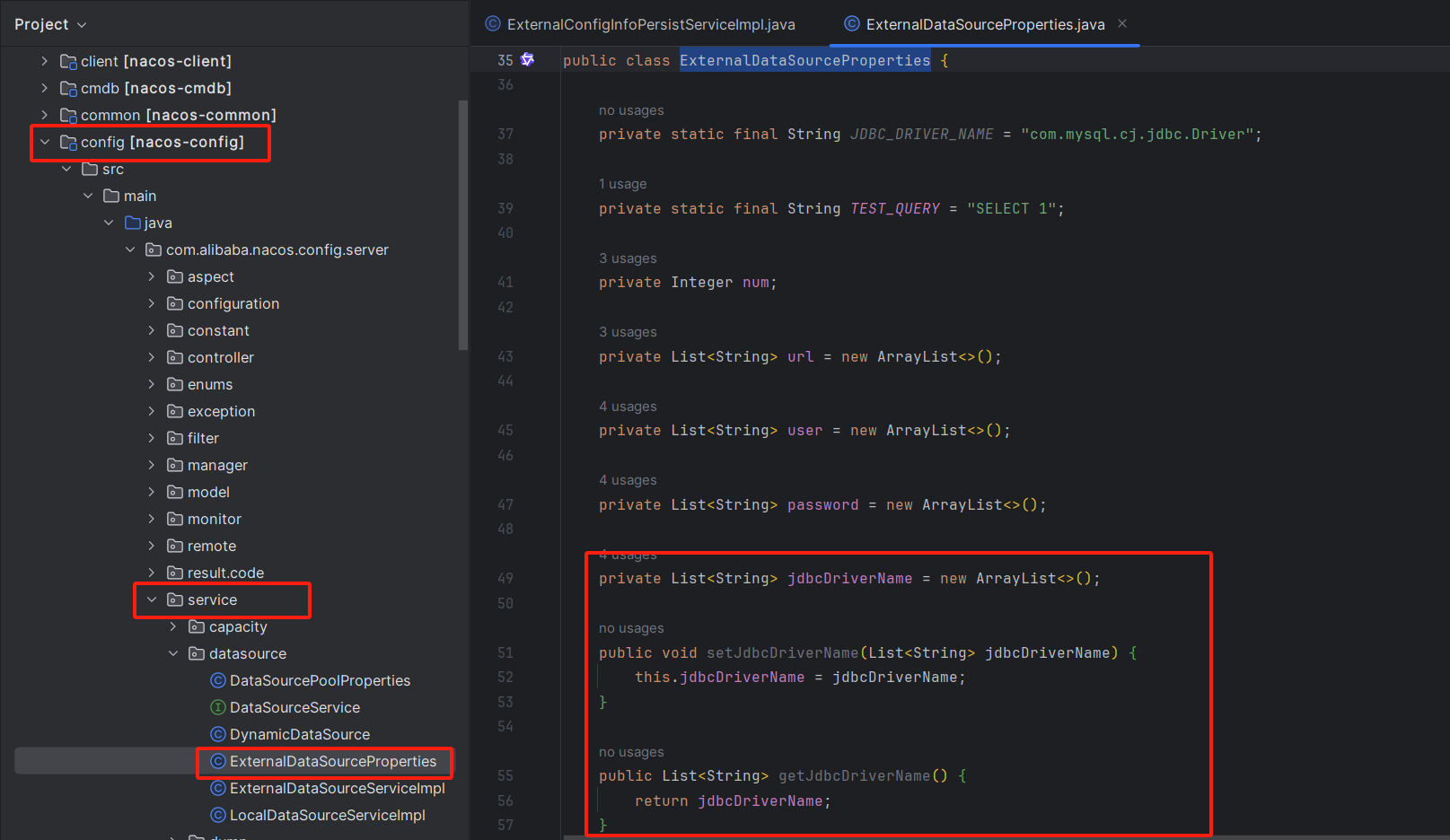Click the result.code package icon
The height and width of the screenshot is (840, 1450).
175,573
